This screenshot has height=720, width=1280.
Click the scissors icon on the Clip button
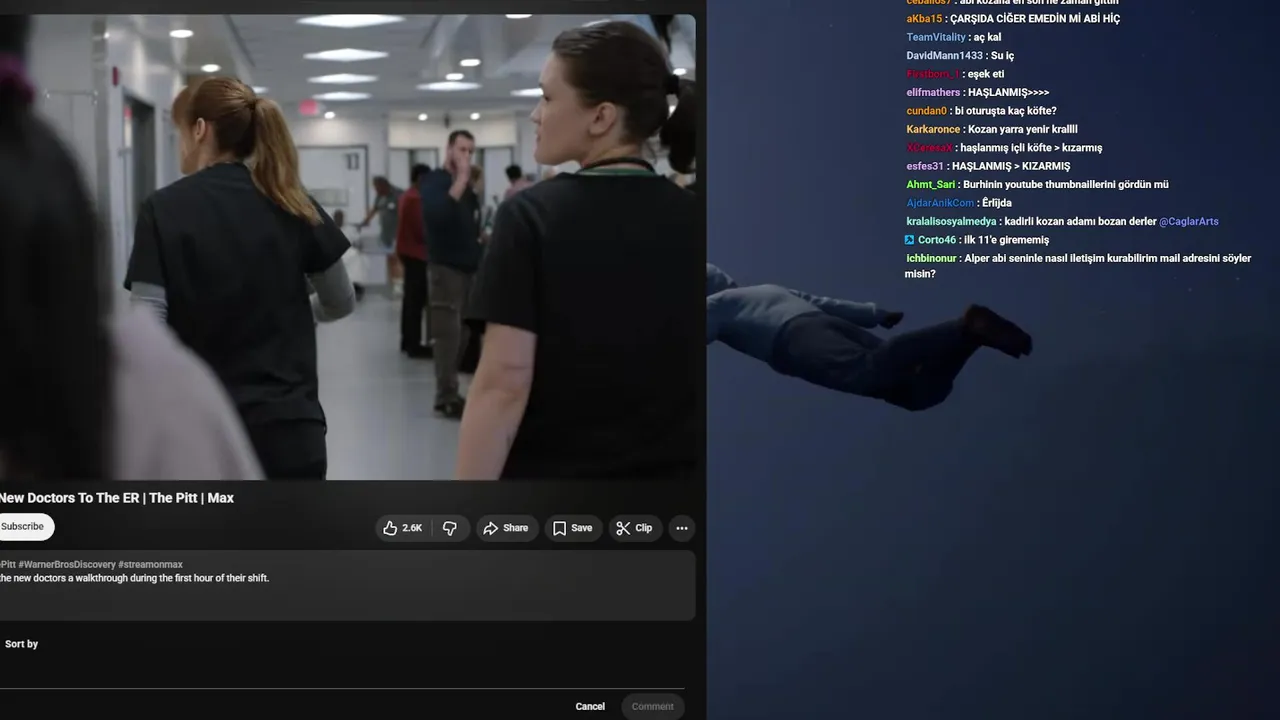pos(623,528)
